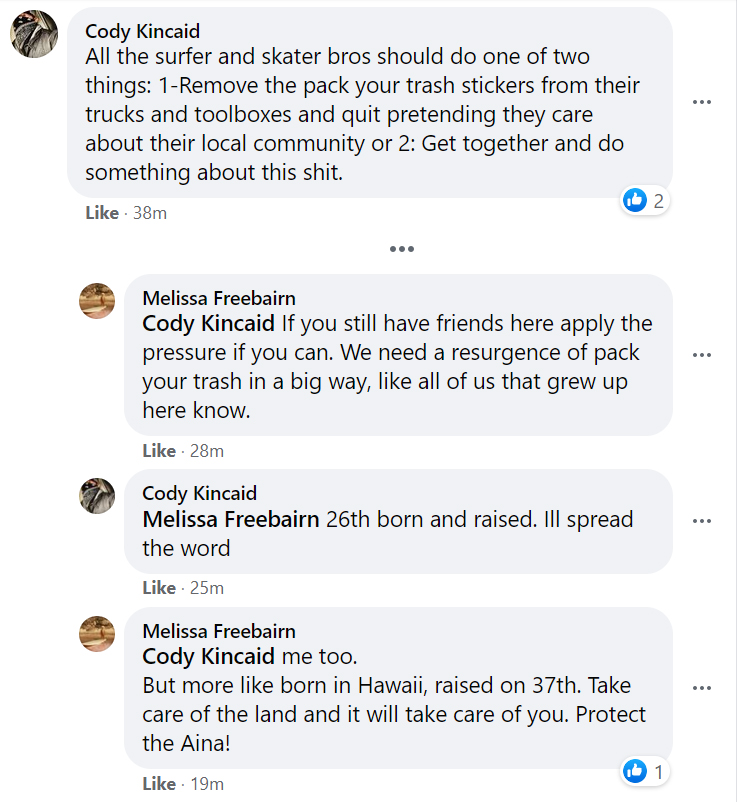Click the 19m timestamp on last reply
Viewport: 737px width, 802px height.
tap(206, 784)
